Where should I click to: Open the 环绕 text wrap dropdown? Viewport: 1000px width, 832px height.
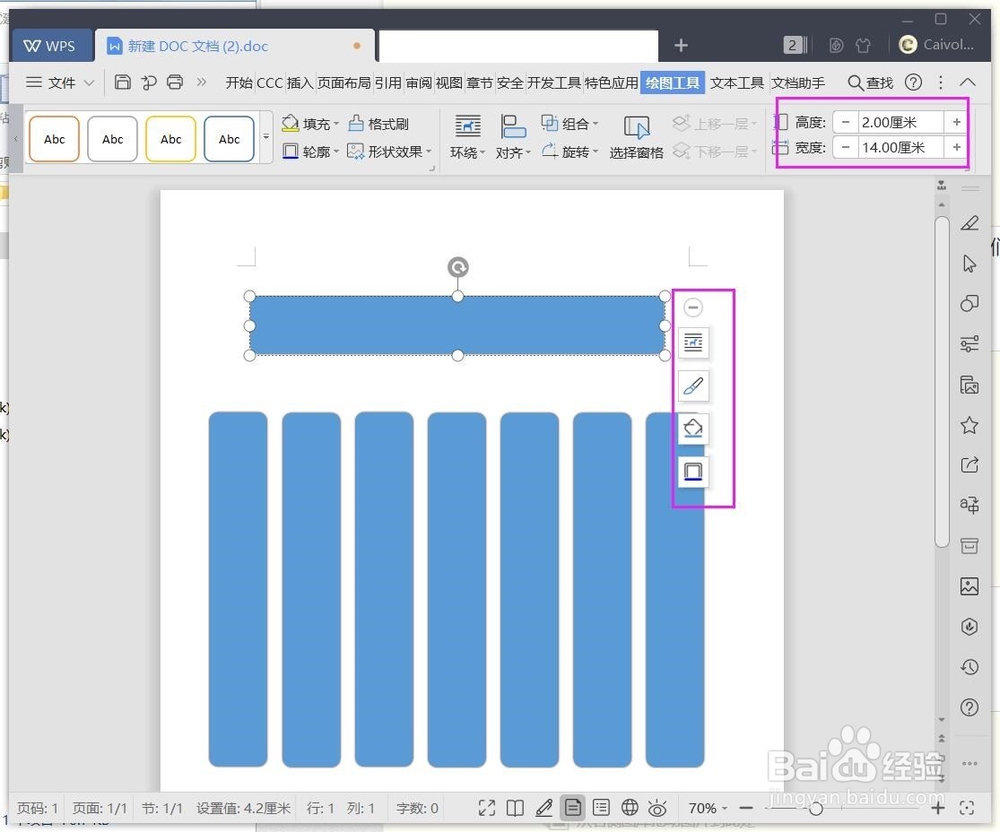(467, 137)
